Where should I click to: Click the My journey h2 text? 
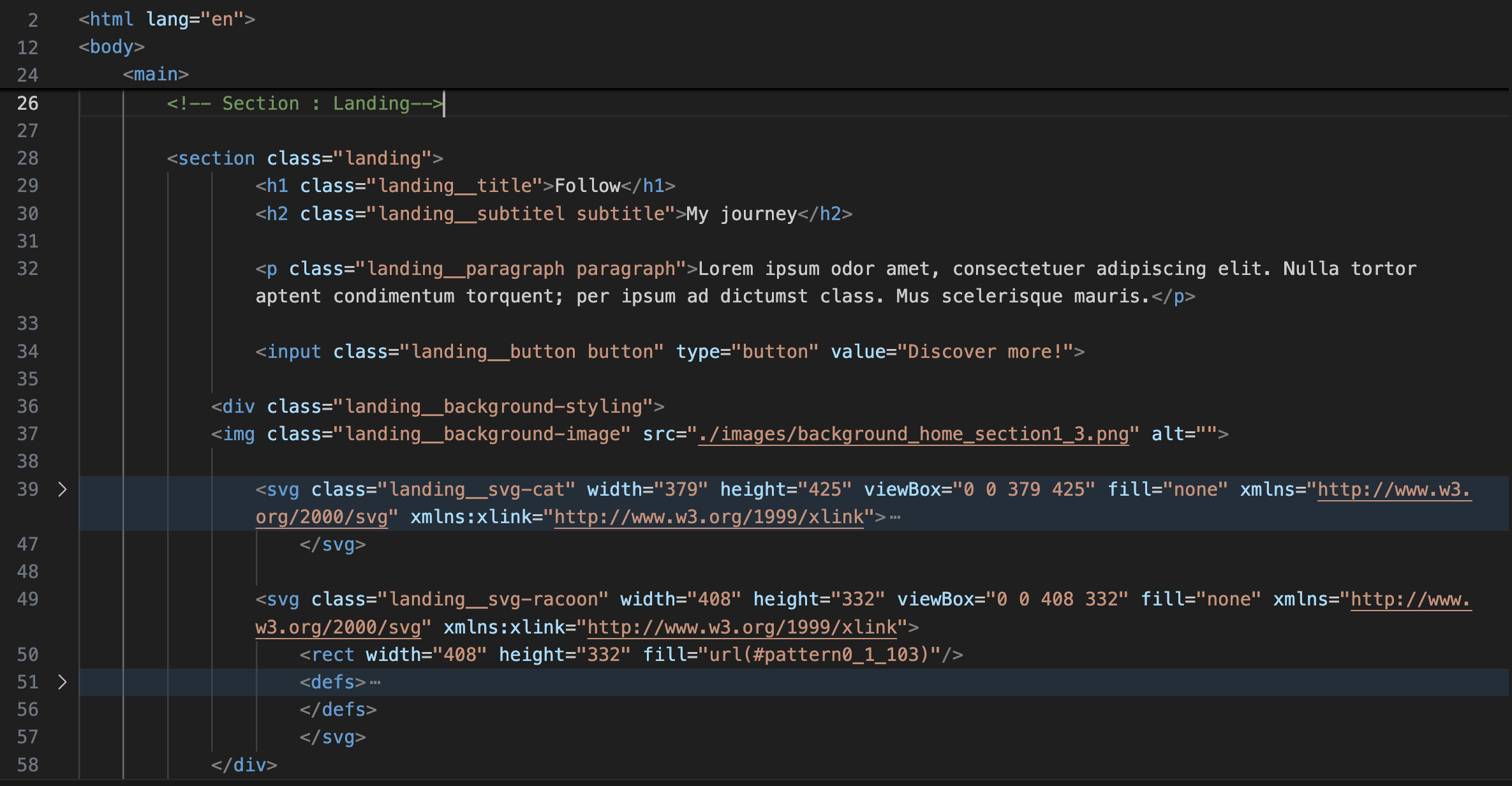(741, 214)
